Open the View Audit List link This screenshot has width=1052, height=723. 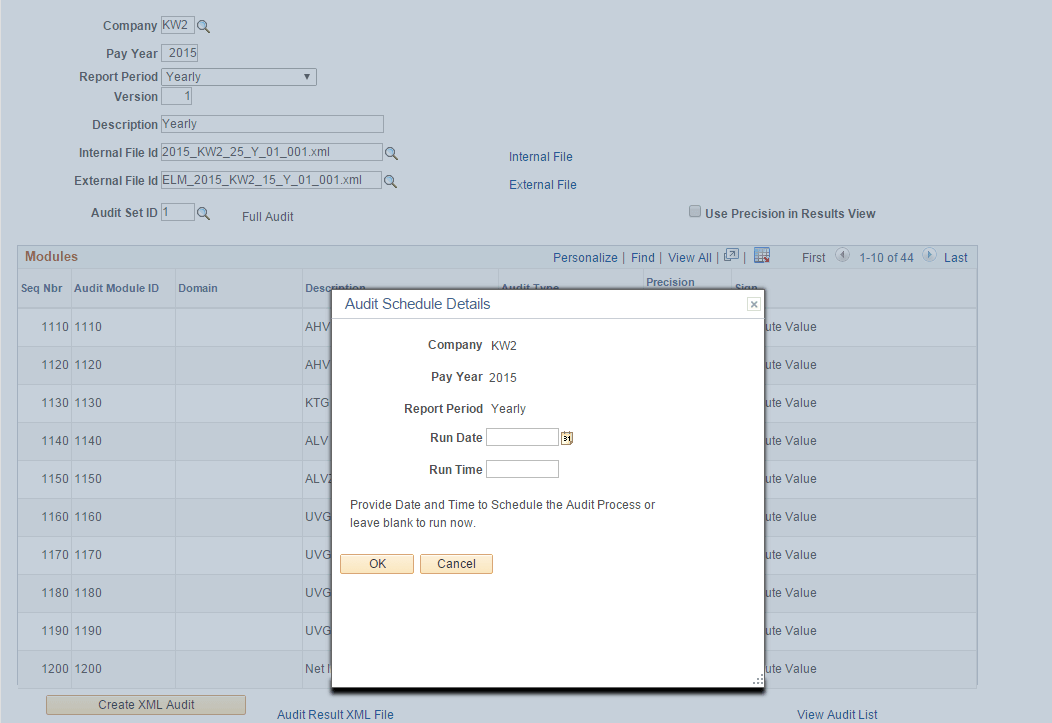pos(837,714)
